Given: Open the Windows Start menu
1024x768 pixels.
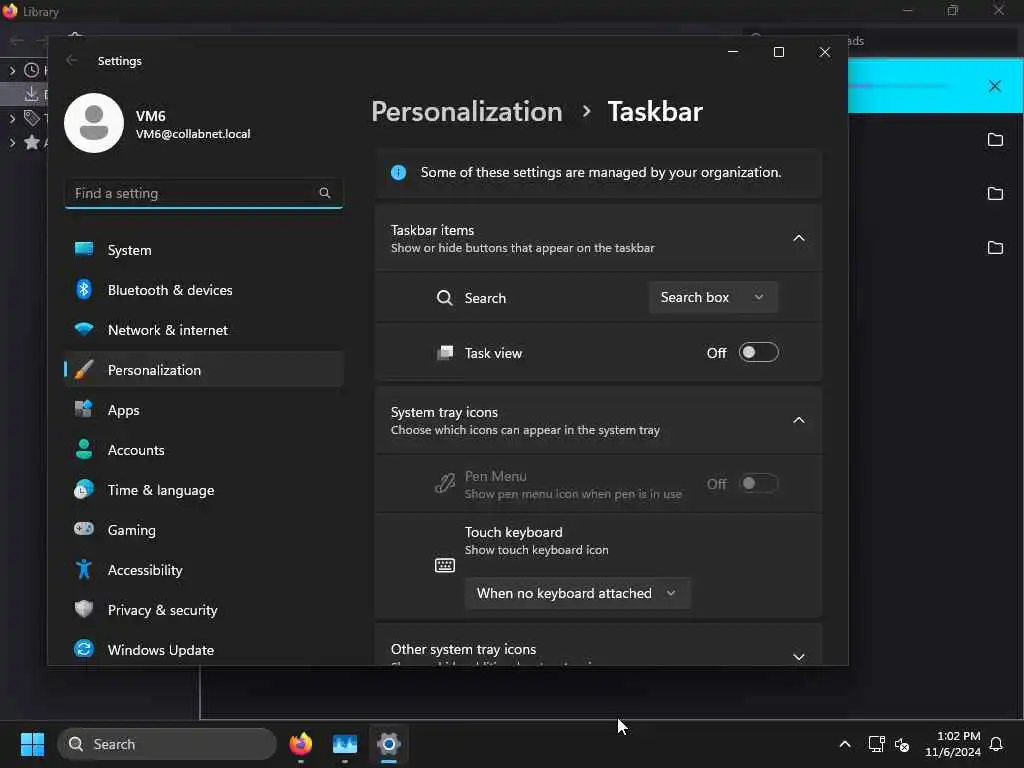Looking at the screenshot, I should 32,744.
